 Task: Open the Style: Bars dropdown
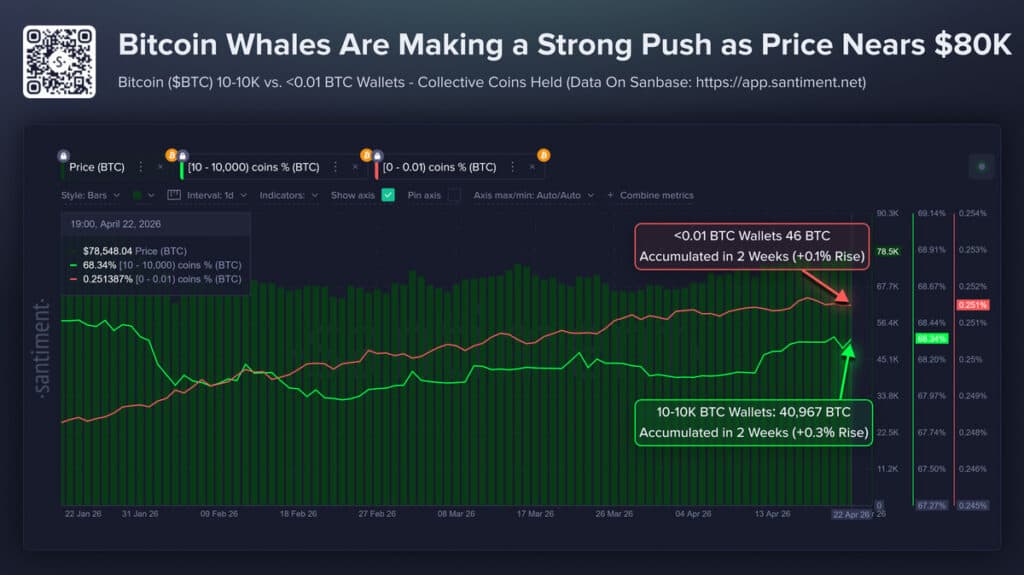coord(90,195)
